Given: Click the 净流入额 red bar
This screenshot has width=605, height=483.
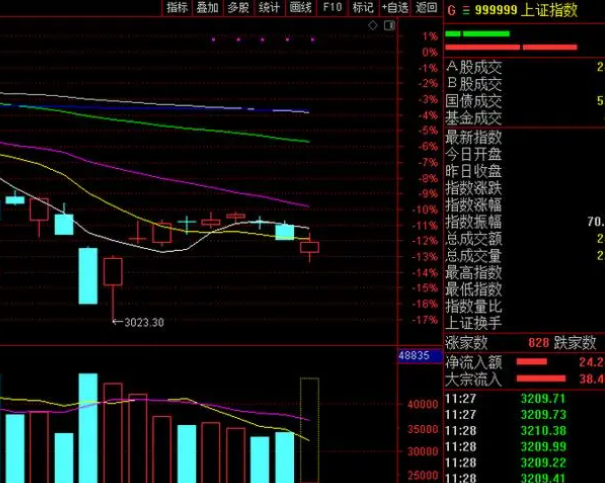Looking at the screenshot, I should 532,361.
